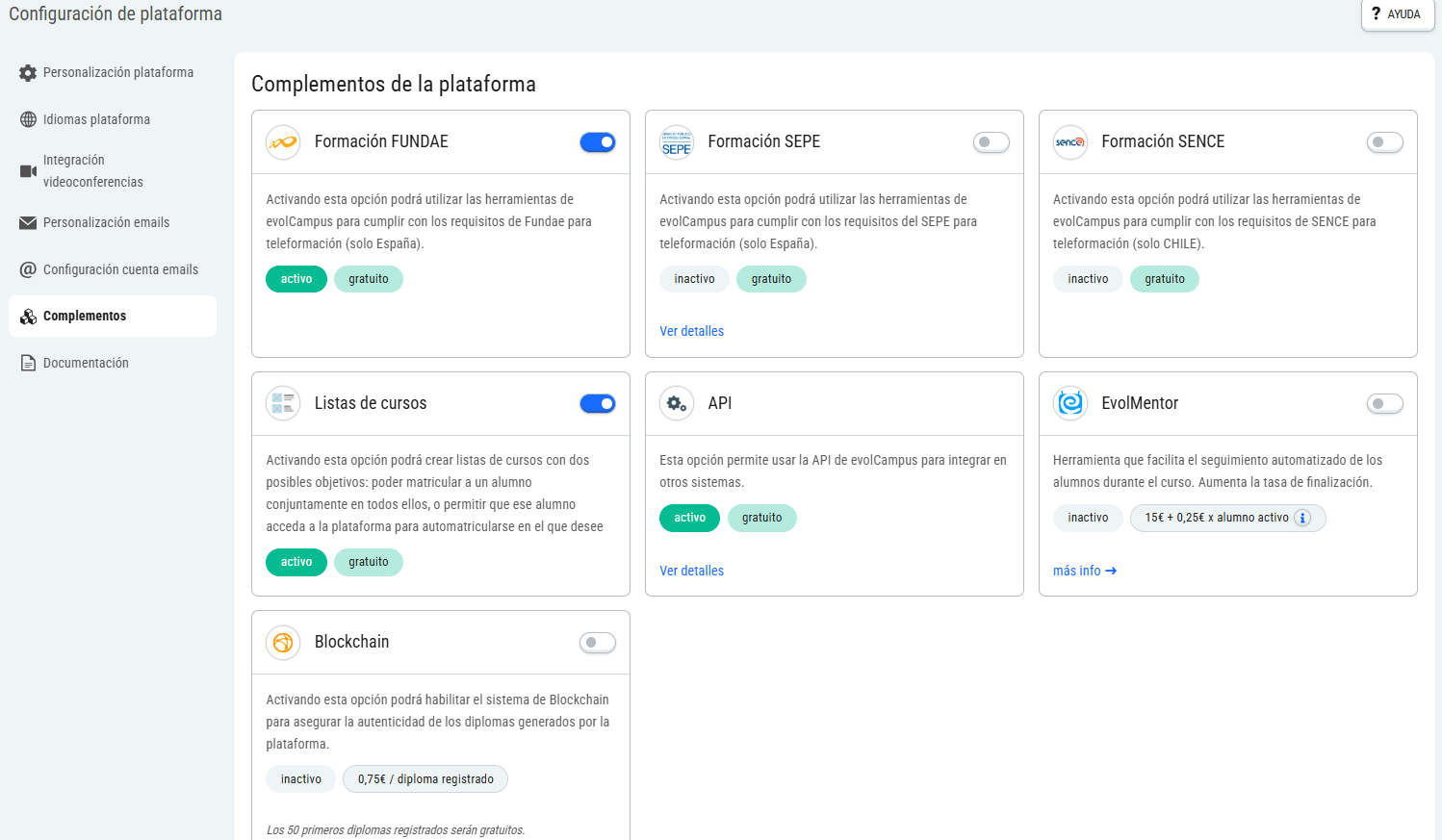Screen dimensions: 1442x840
Task: Follow the 'más info' link in EvolMentor
Action: 1085,571
